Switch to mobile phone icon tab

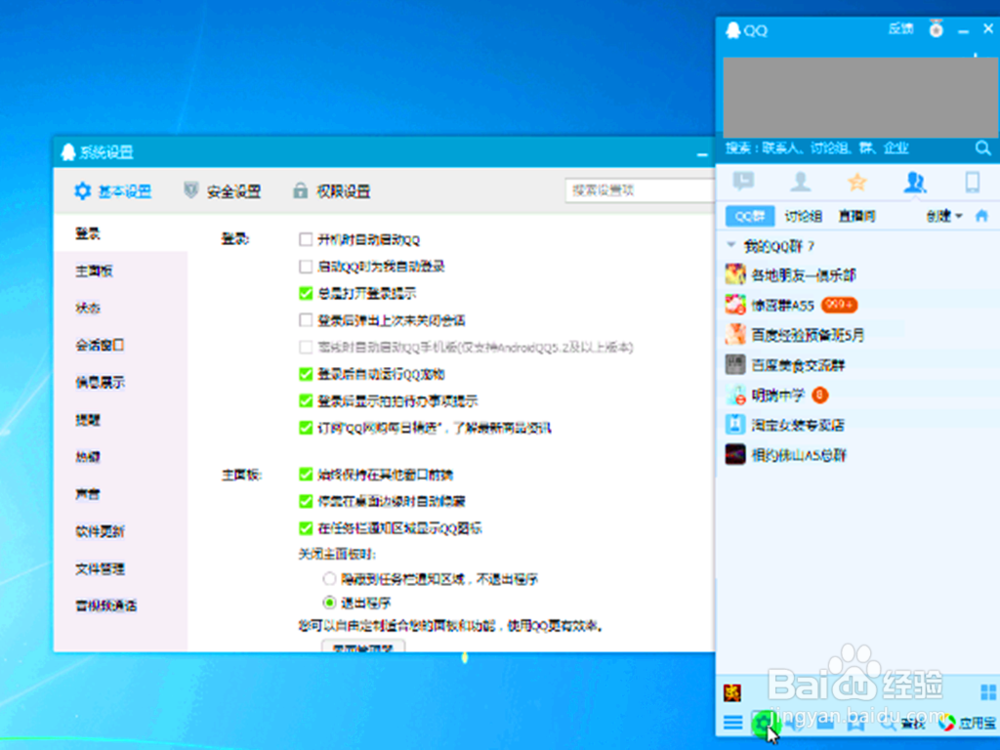(x=972, y=182)
